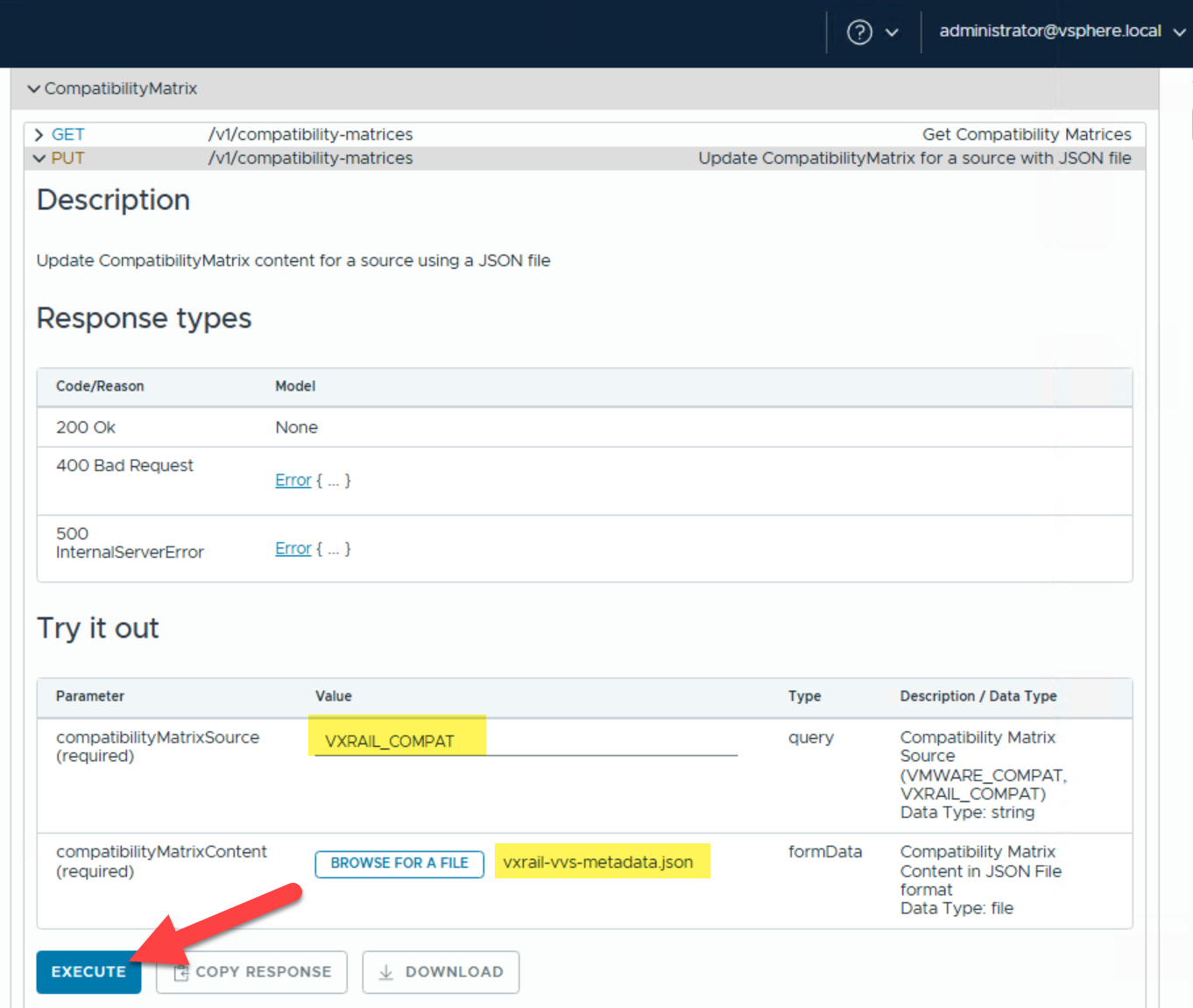Click the PUT method label
The image size is (1193, 1008).
point(67,159)
